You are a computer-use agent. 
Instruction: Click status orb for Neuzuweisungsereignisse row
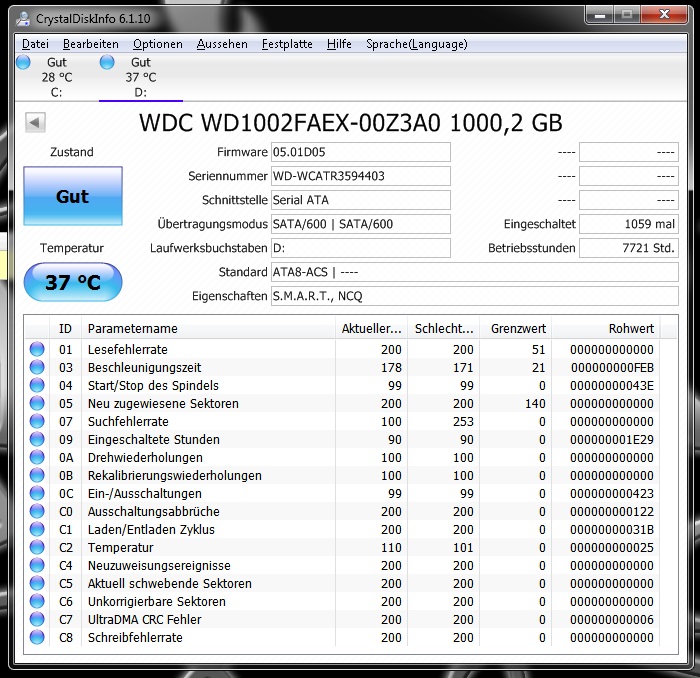(x=37, y=565)
